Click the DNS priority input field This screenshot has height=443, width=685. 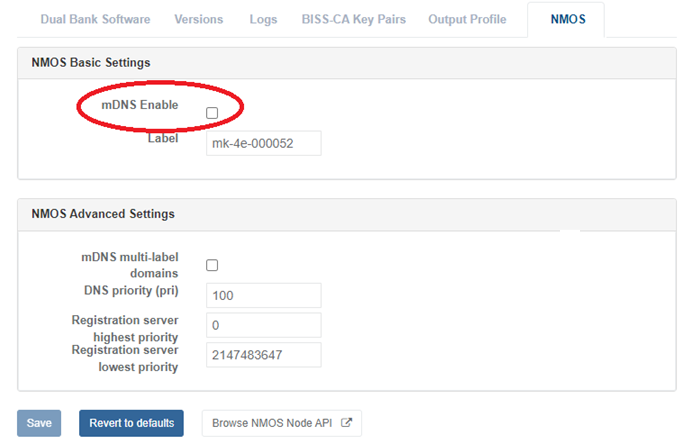pyautogui.click(x=263, y=296)
